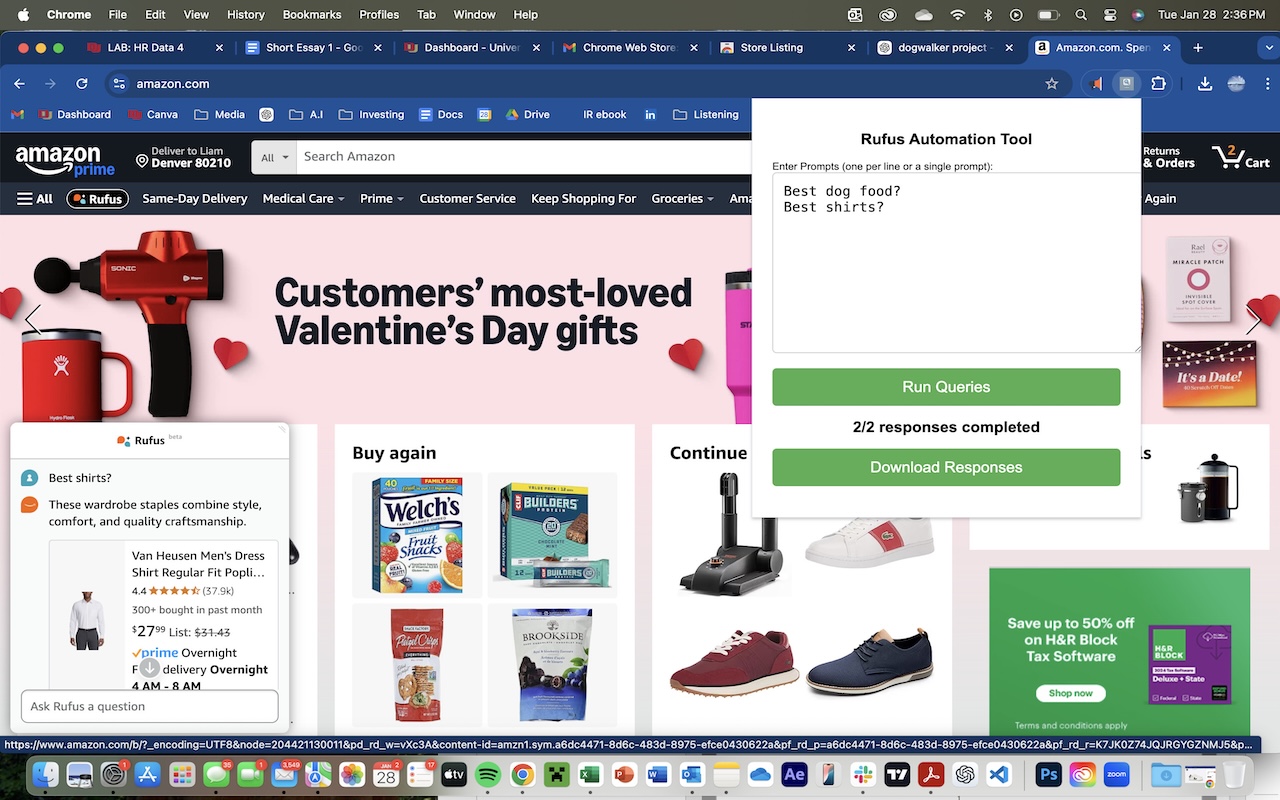The image size is (1280, 800).
Task: Open Minecraft from the Dock
Action: [556, 774]
